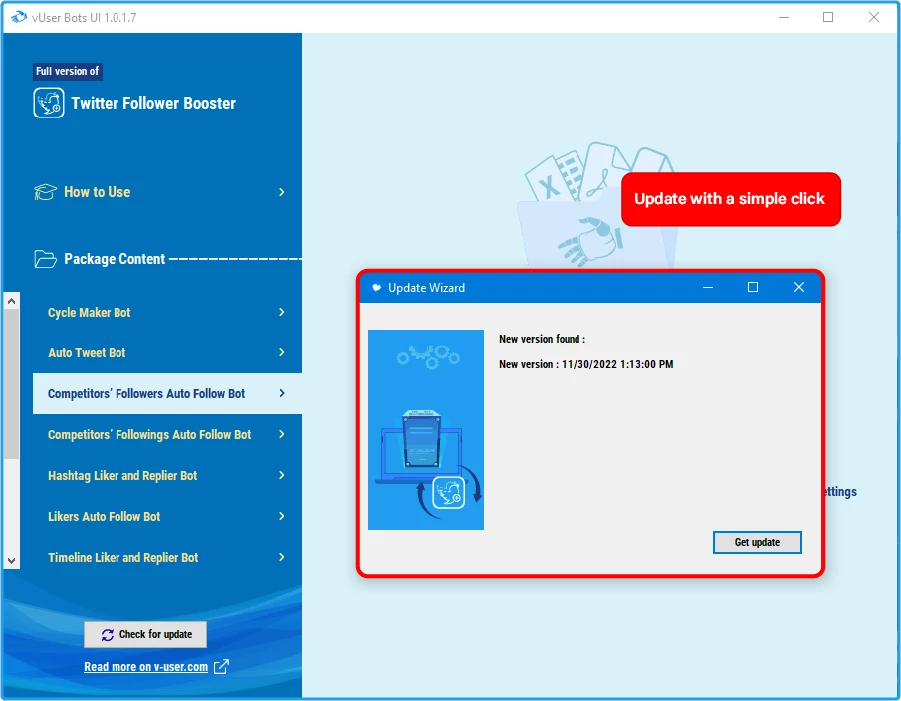Click the folder icon beside Package Content
This screenshot has width=901, height=701.
45,259
